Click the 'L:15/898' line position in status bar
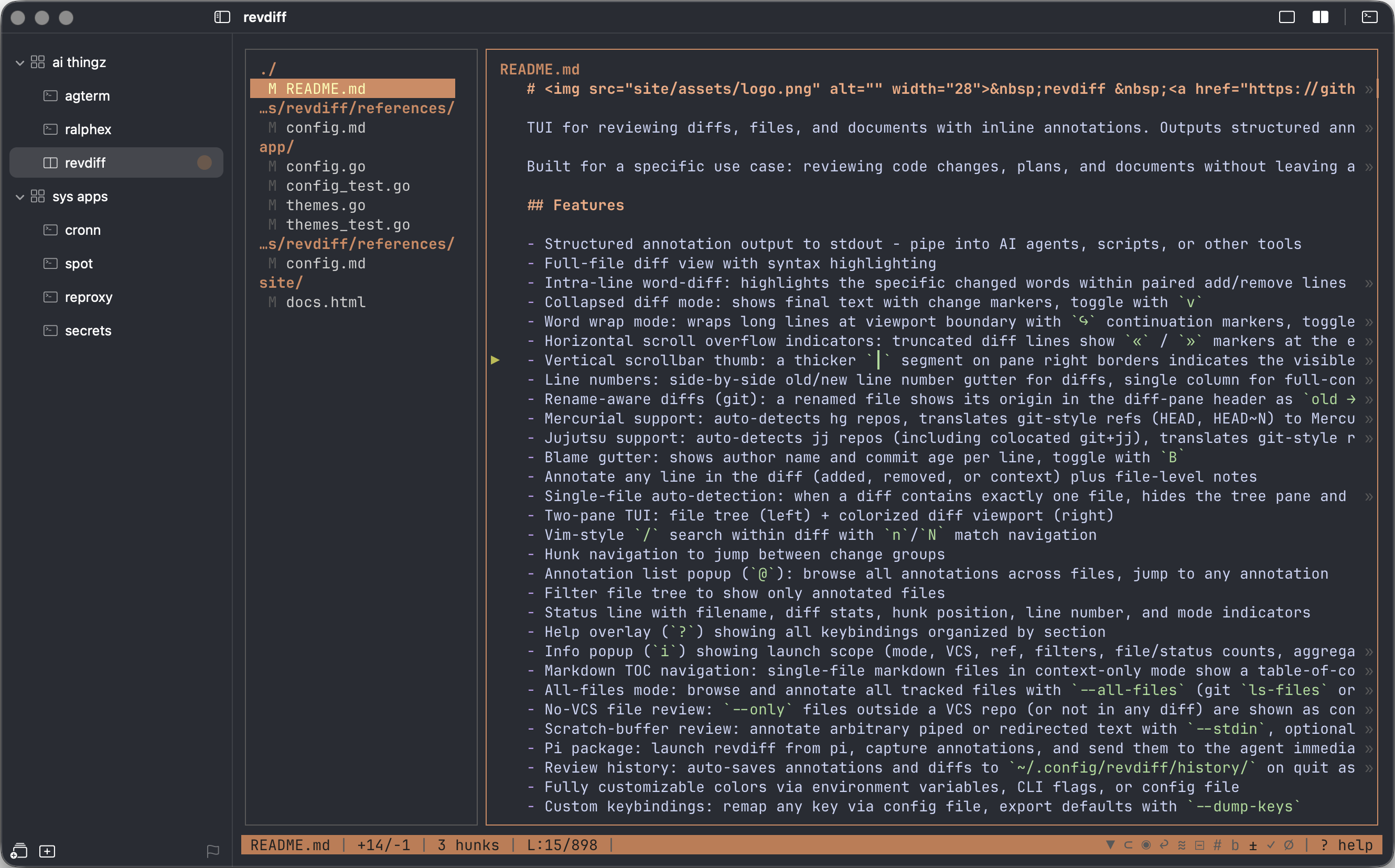 (562, 844)
